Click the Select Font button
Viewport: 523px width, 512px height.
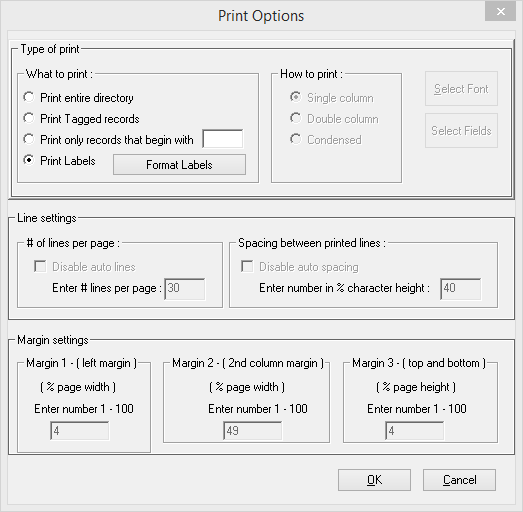pos(461,89)
